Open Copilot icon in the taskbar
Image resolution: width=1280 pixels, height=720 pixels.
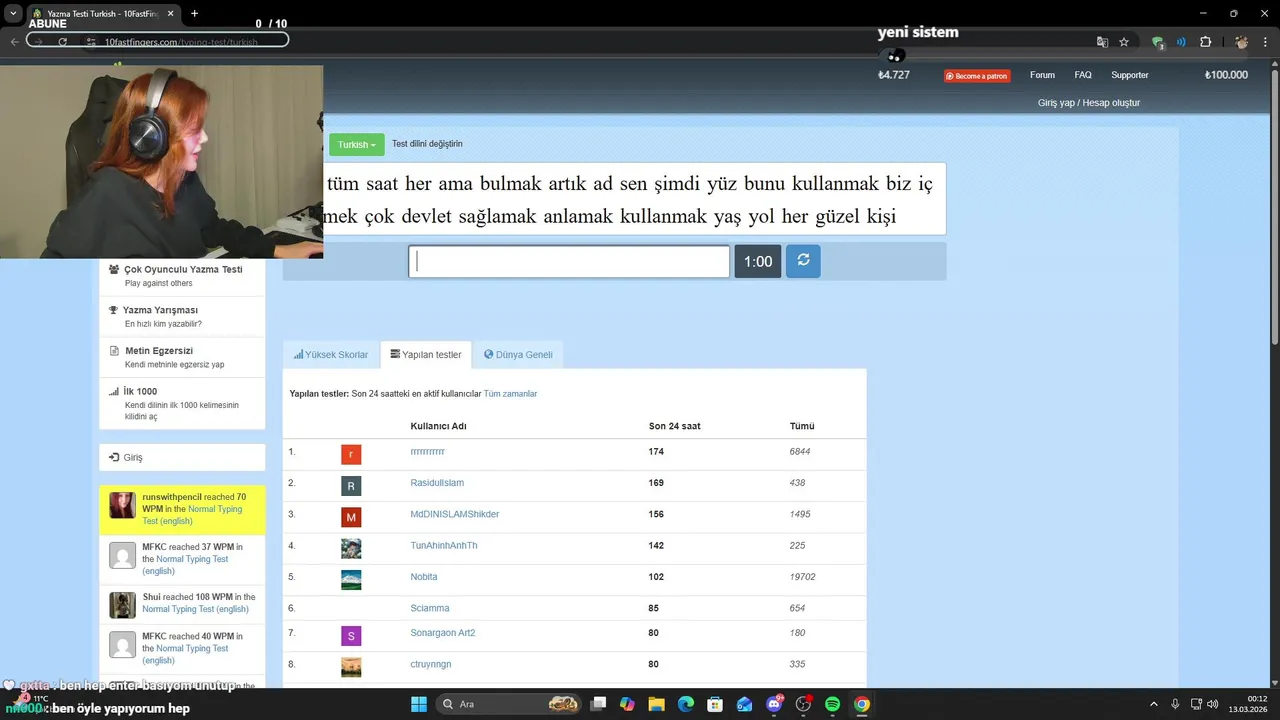627,704
